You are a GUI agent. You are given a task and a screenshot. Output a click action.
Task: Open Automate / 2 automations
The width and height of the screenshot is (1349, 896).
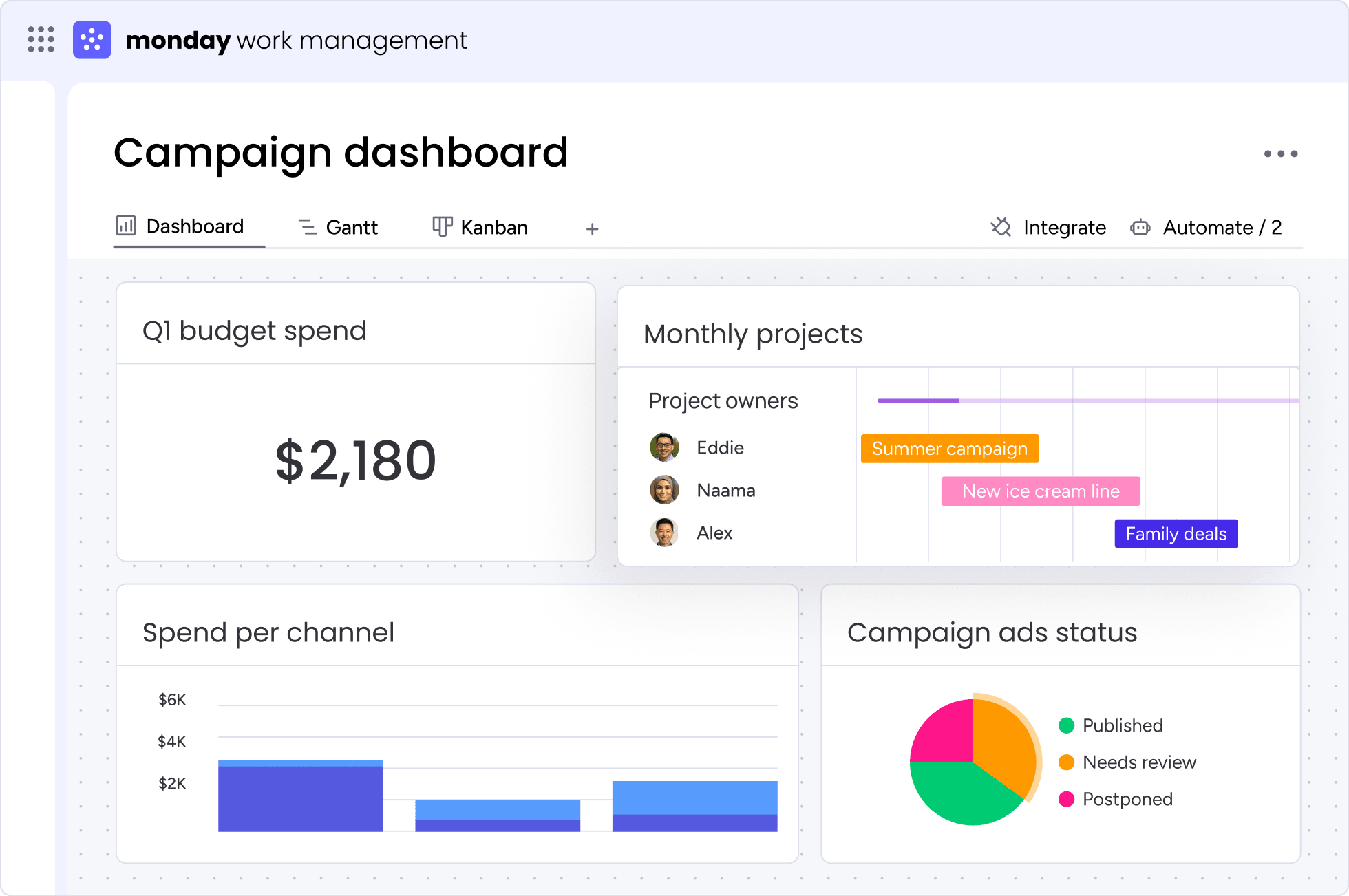1222,228
